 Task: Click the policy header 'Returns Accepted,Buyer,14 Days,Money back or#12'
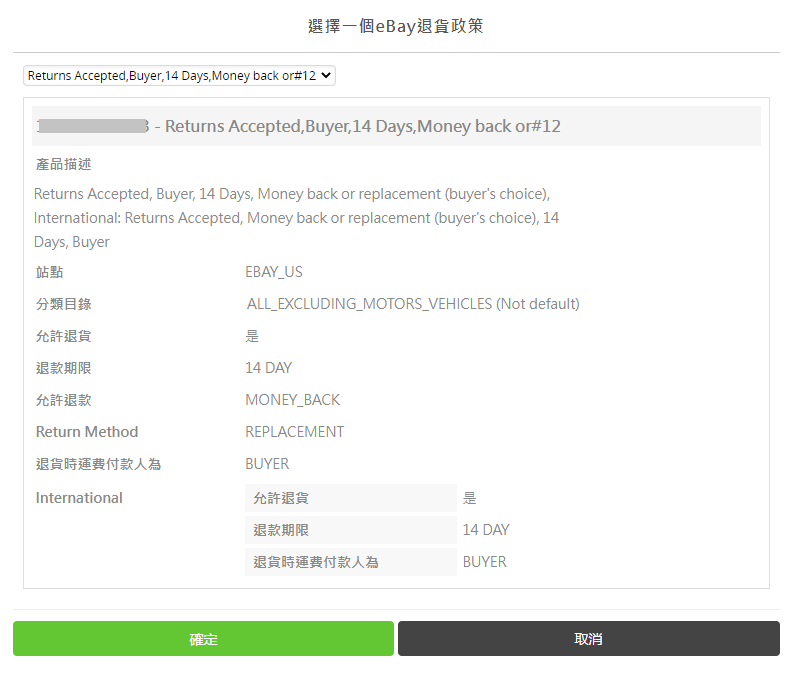coord(362,126)
